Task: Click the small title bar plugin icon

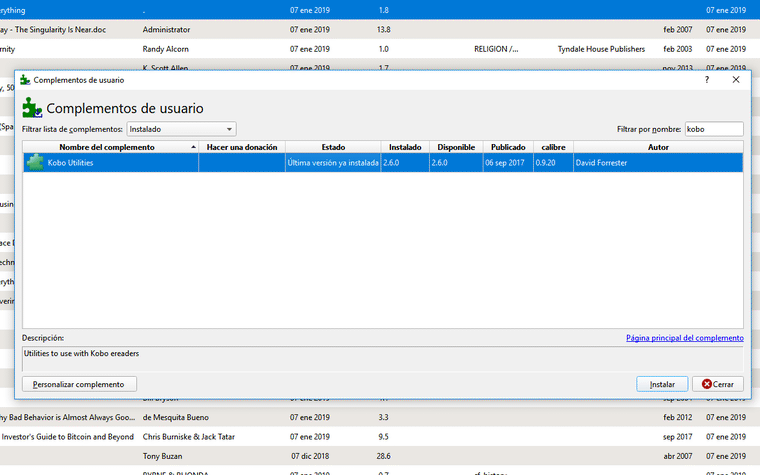Action: [25, 80]
